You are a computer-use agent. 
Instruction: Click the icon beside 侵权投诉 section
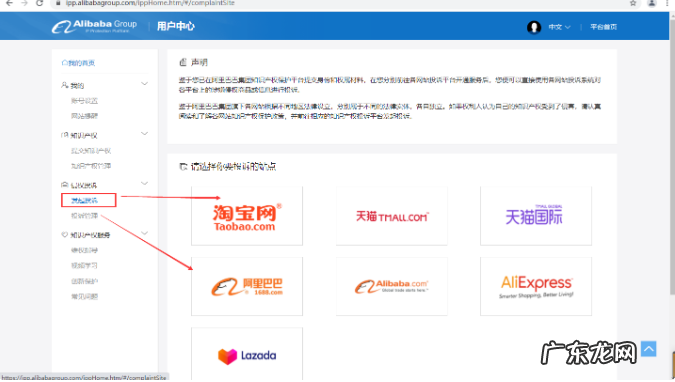pos(65,185)
